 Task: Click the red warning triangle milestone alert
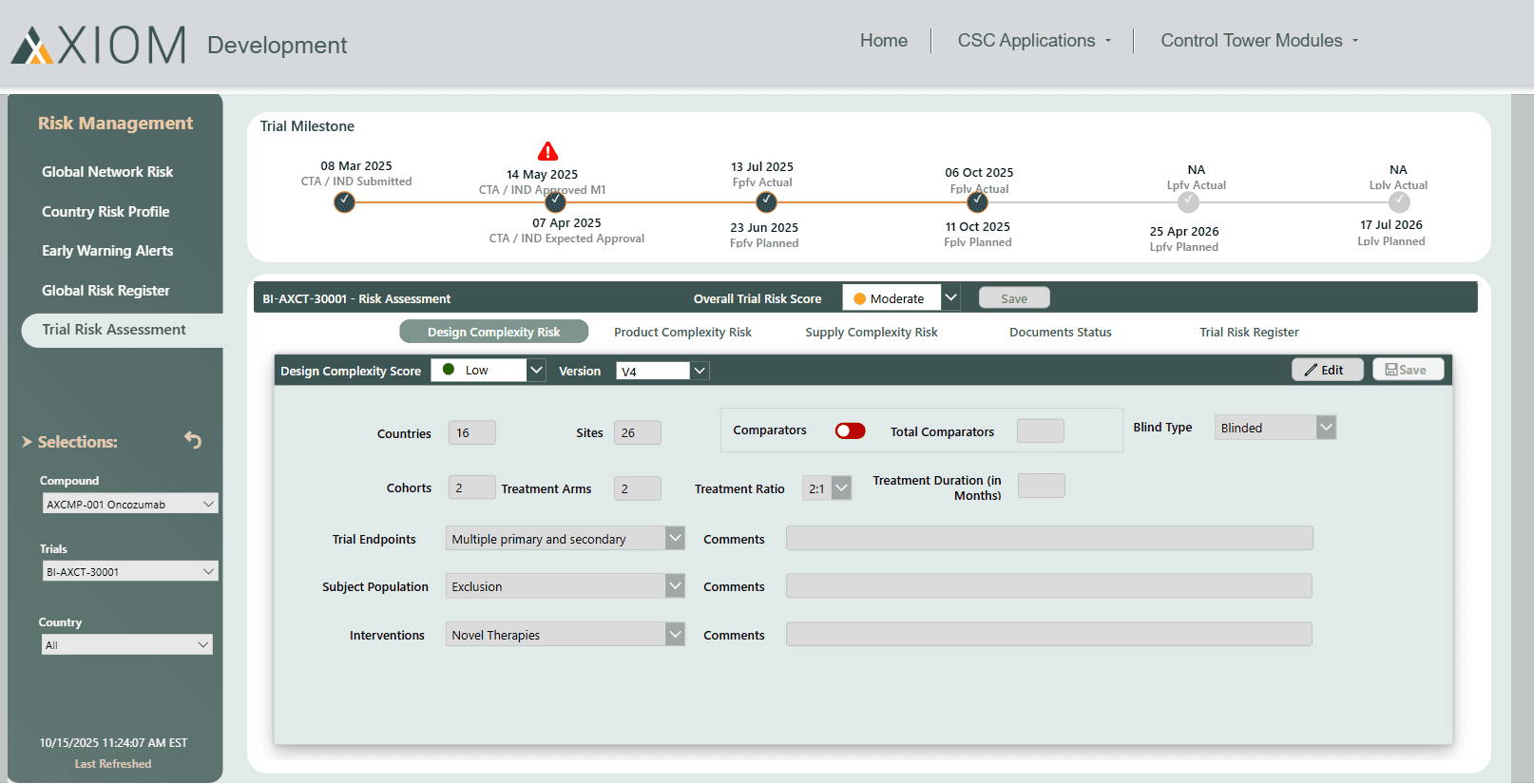click(547, 151)
